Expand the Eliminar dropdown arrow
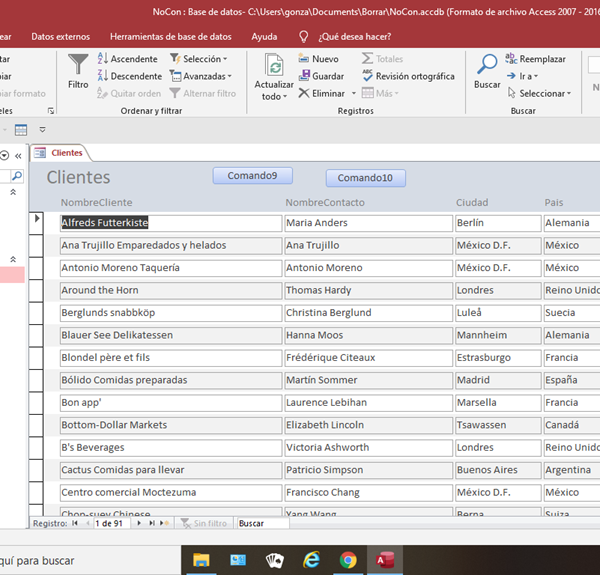The image size is (600, 575). [352, 94]
